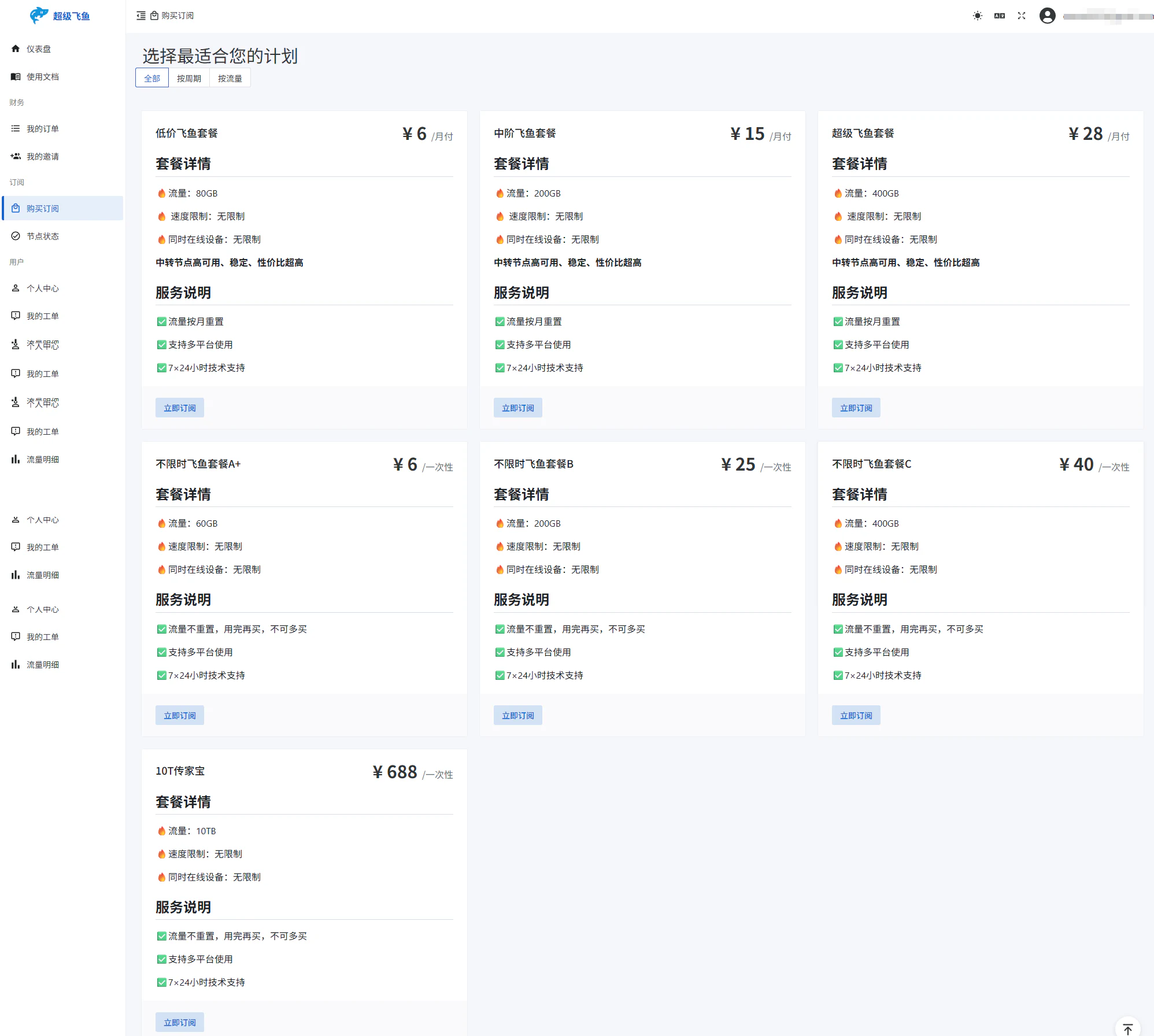Viewport: 1154px width, 1036px height.
Task: Click the list icon beside 我的订单
Action: point(16,128)
